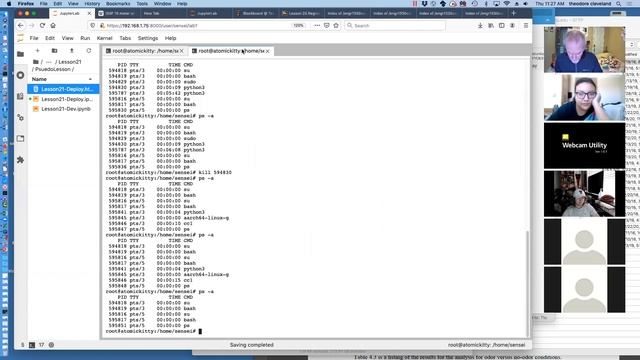Select the Lesson21-Dev.ipynb notebook
Image resolution: width=640 pixels, height=360 pixels.
pyautogui.click(x=63, y=109)
